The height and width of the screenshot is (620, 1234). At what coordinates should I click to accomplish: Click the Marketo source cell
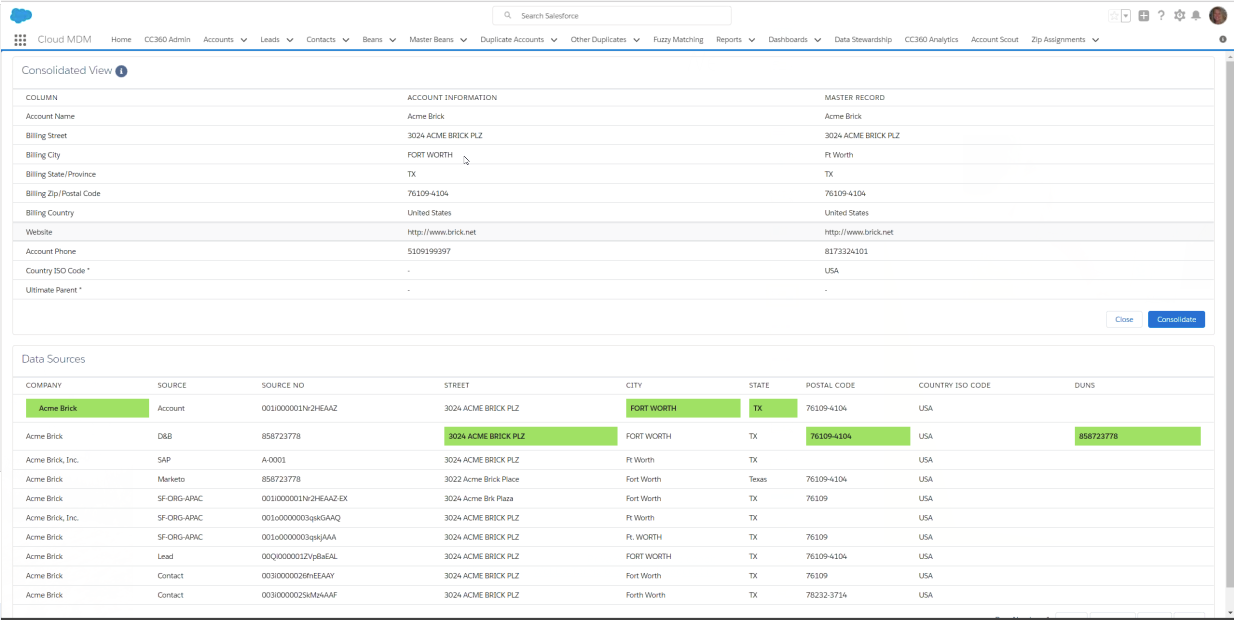pyautogui.click(x=172, y=479)
